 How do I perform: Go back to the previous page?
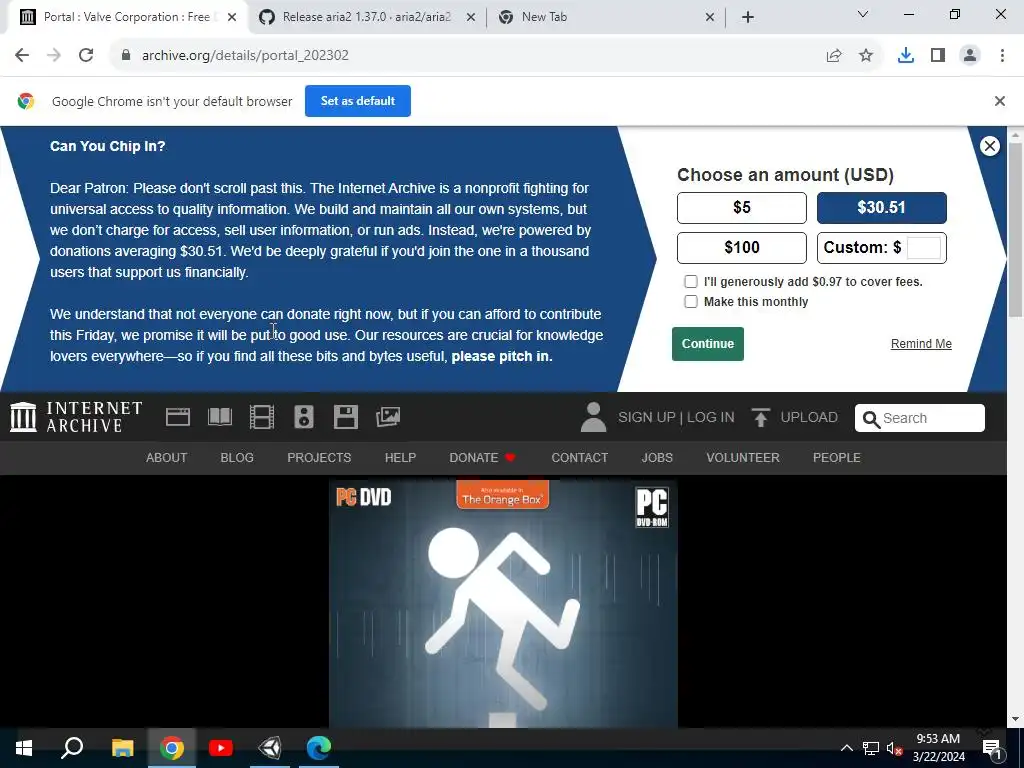(x=22, y=55)
